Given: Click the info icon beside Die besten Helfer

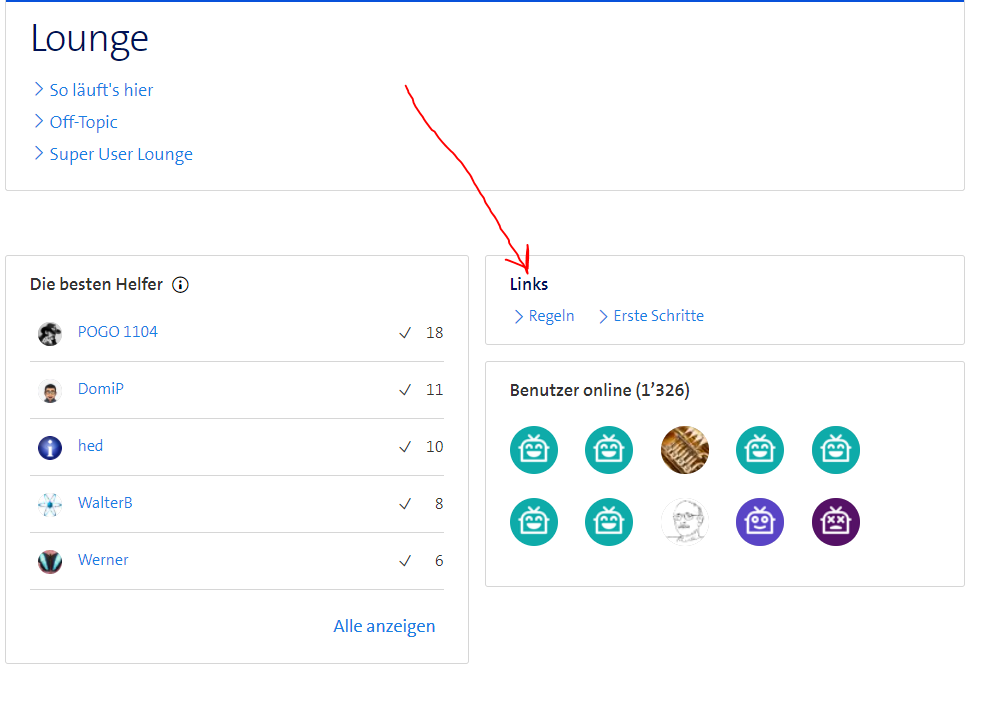Looking at the screenshot, I should click(180, 285).
